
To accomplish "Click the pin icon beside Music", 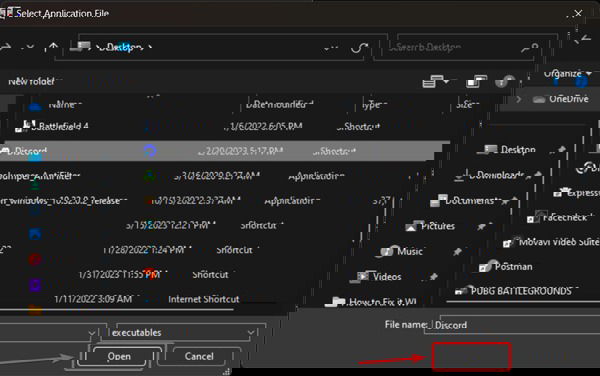I will coord(457,251).
